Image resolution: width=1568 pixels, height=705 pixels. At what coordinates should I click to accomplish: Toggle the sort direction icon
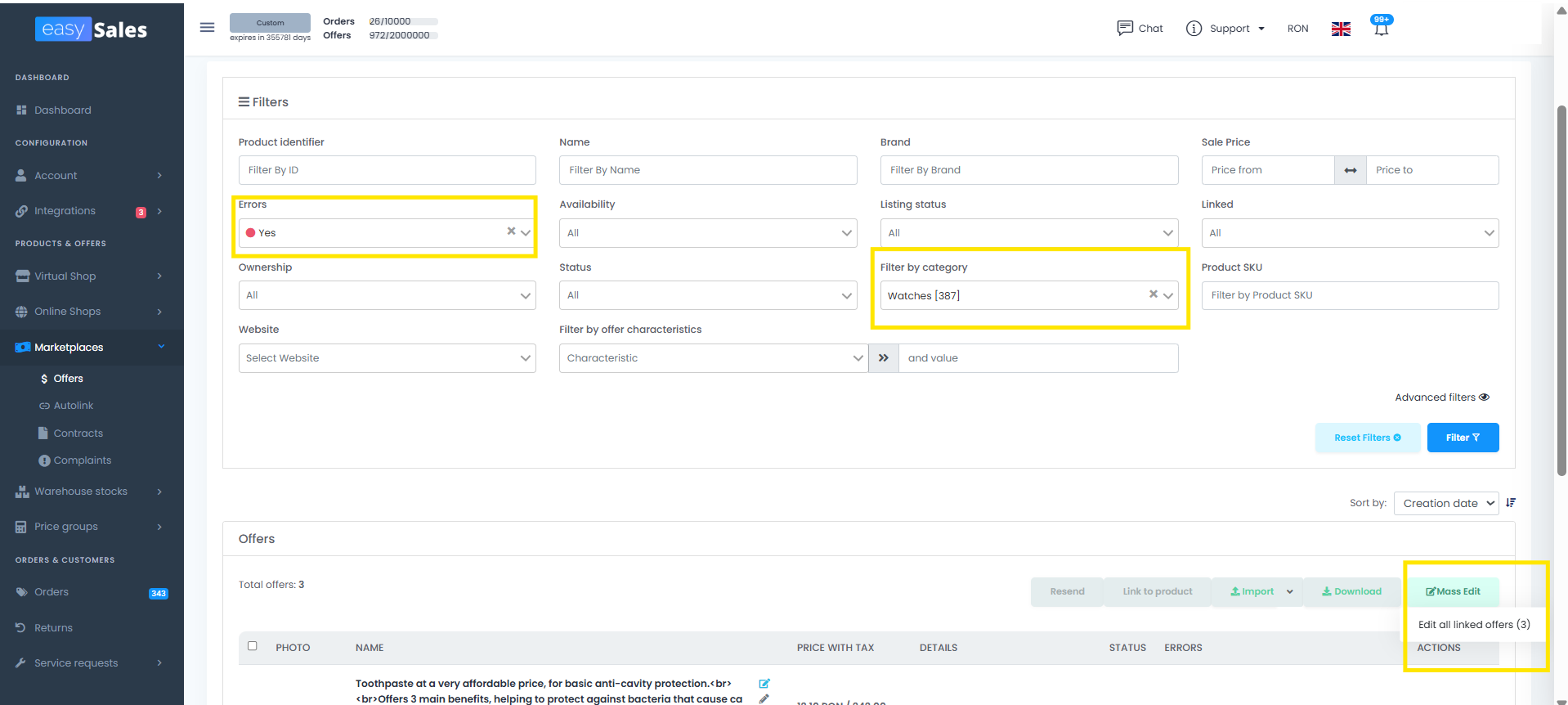point(1511,503)
